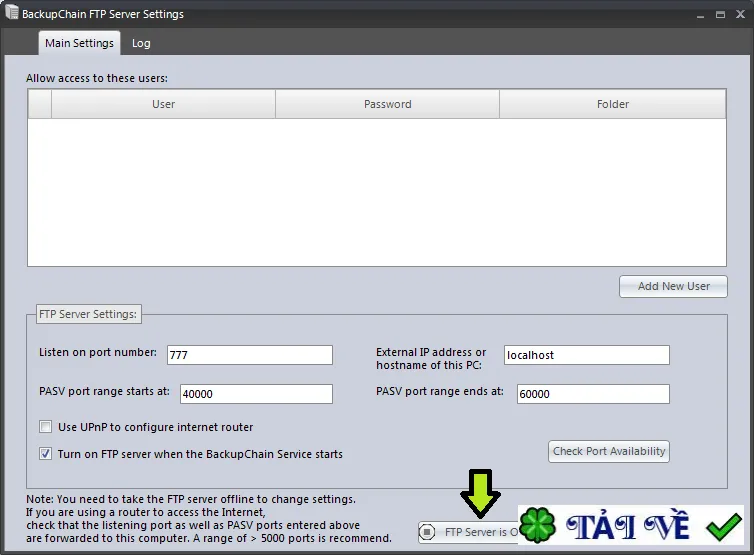The height and width of the screenshot is (555, 754).
Task: Toggle the FTP Server on/off button
Action: [x=468, y=532]
